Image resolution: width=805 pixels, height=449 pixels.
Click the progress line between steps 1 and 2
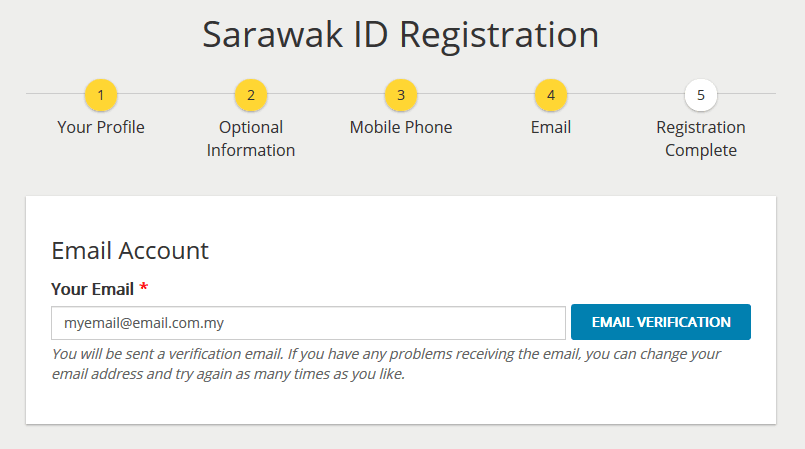tap(176, 94)
